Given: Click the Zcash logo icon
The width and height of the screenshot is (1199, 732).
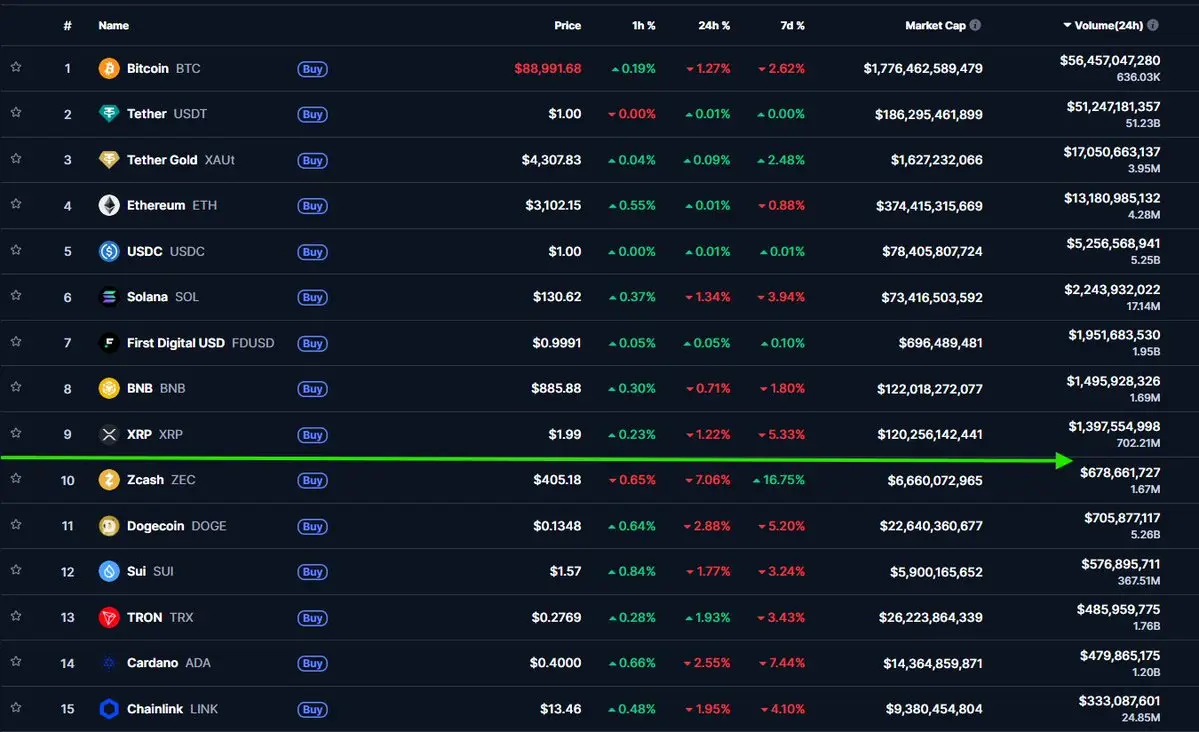Looking at the screenshot, I should 109,480.
